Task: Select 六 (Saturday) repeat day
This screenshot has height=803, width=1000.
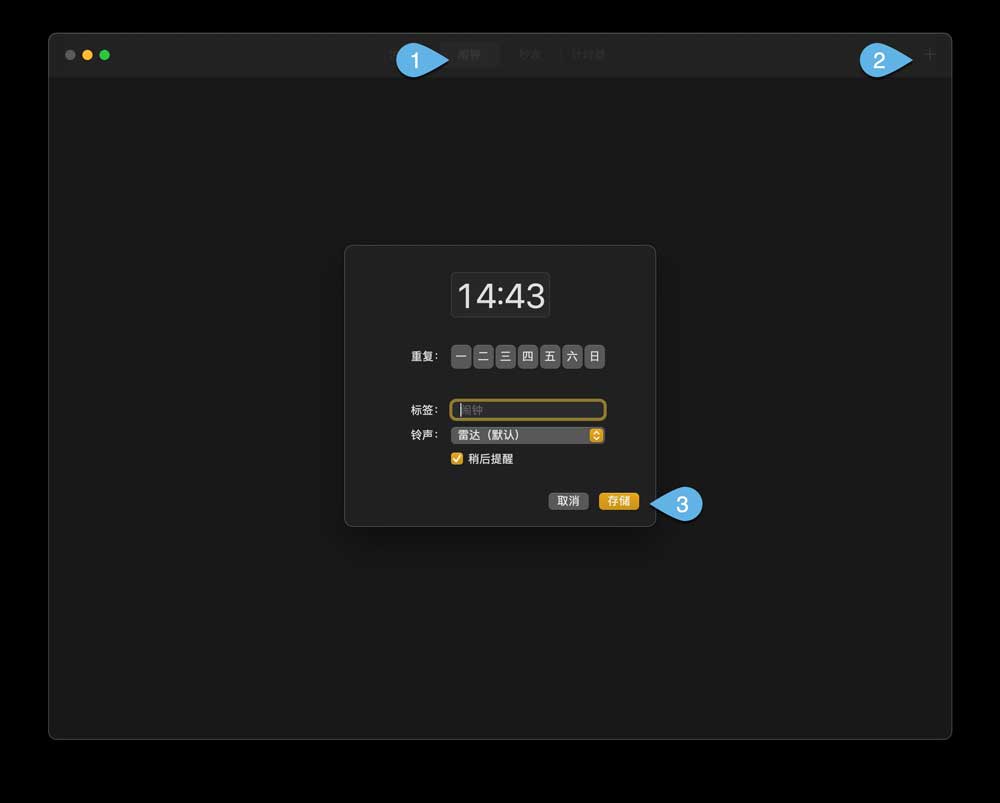Action: pyautogui.click(x=572, y=357)
